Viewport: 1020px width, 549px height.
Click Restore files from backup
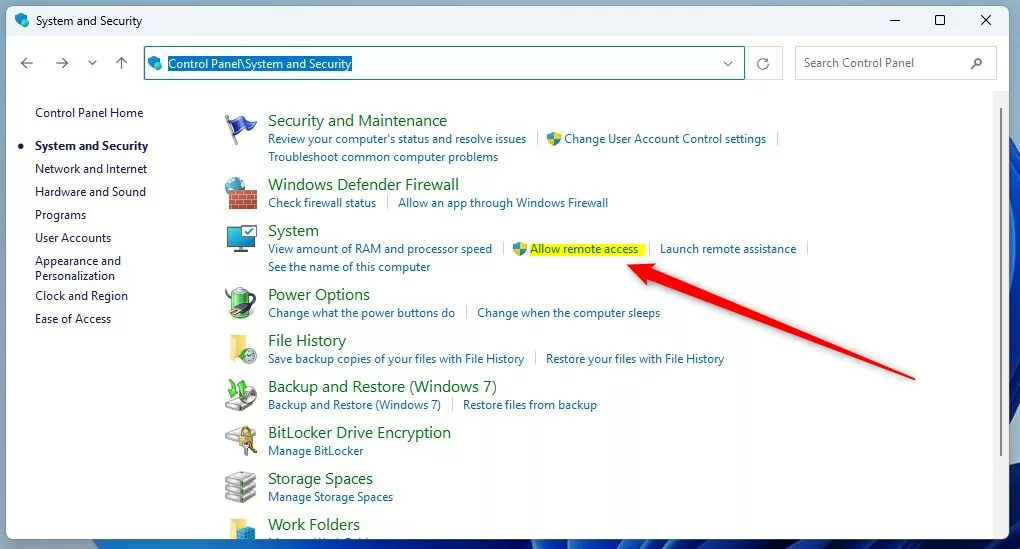530,405
